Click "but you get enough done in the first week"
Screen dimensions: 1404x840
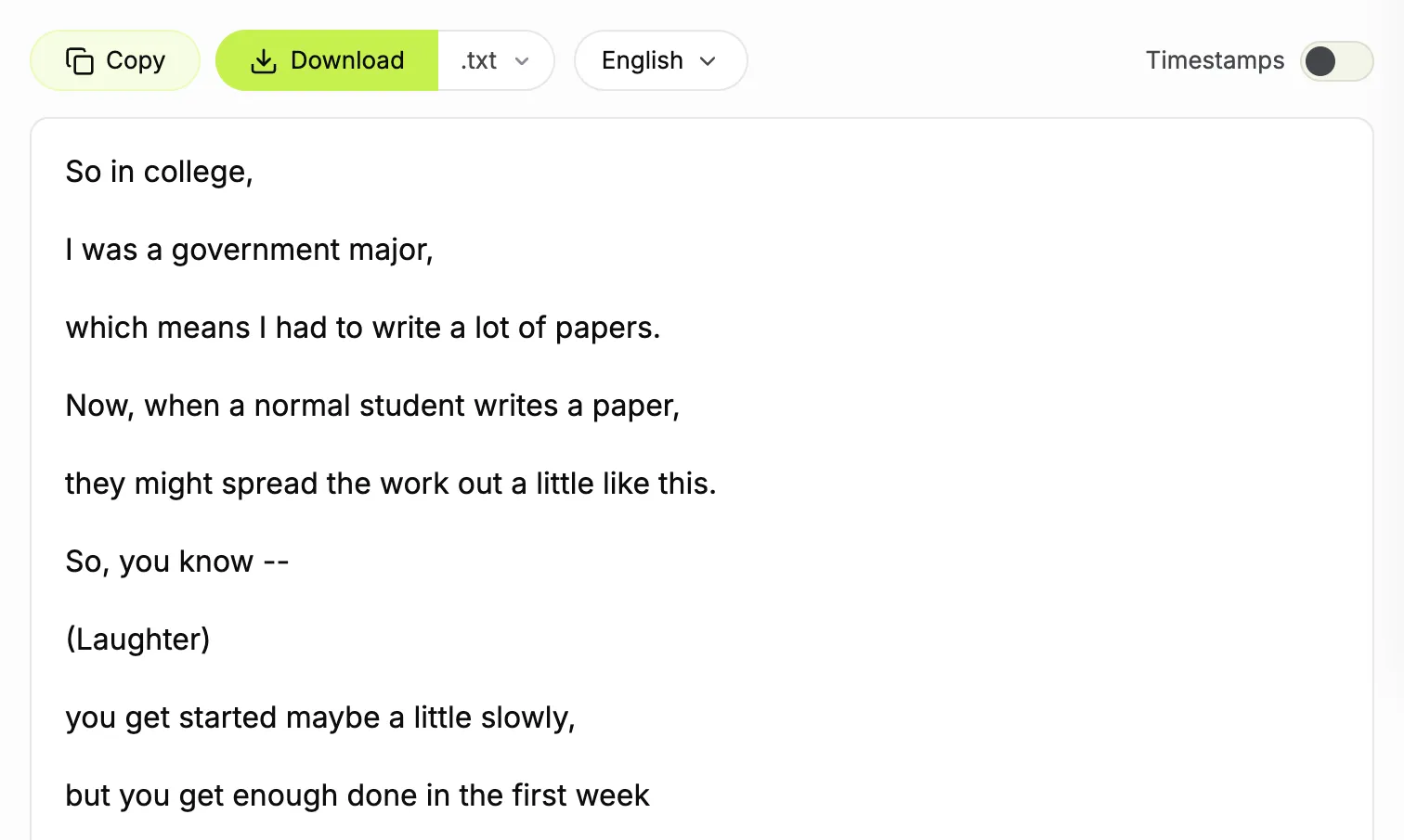click(357, 795)
